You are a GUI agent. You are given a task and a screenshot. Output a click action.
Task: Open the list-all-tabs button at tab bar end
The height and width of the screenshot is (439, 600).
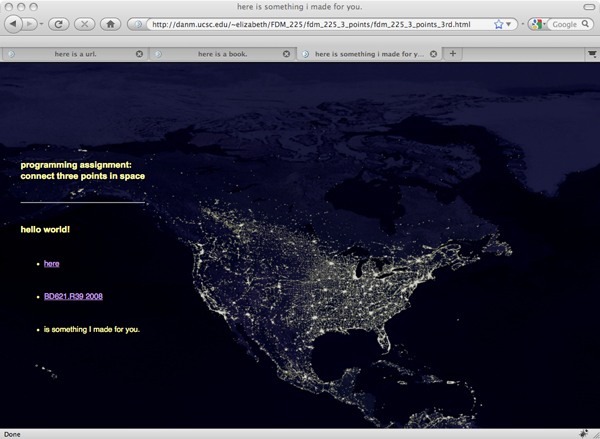pos(592,54)
